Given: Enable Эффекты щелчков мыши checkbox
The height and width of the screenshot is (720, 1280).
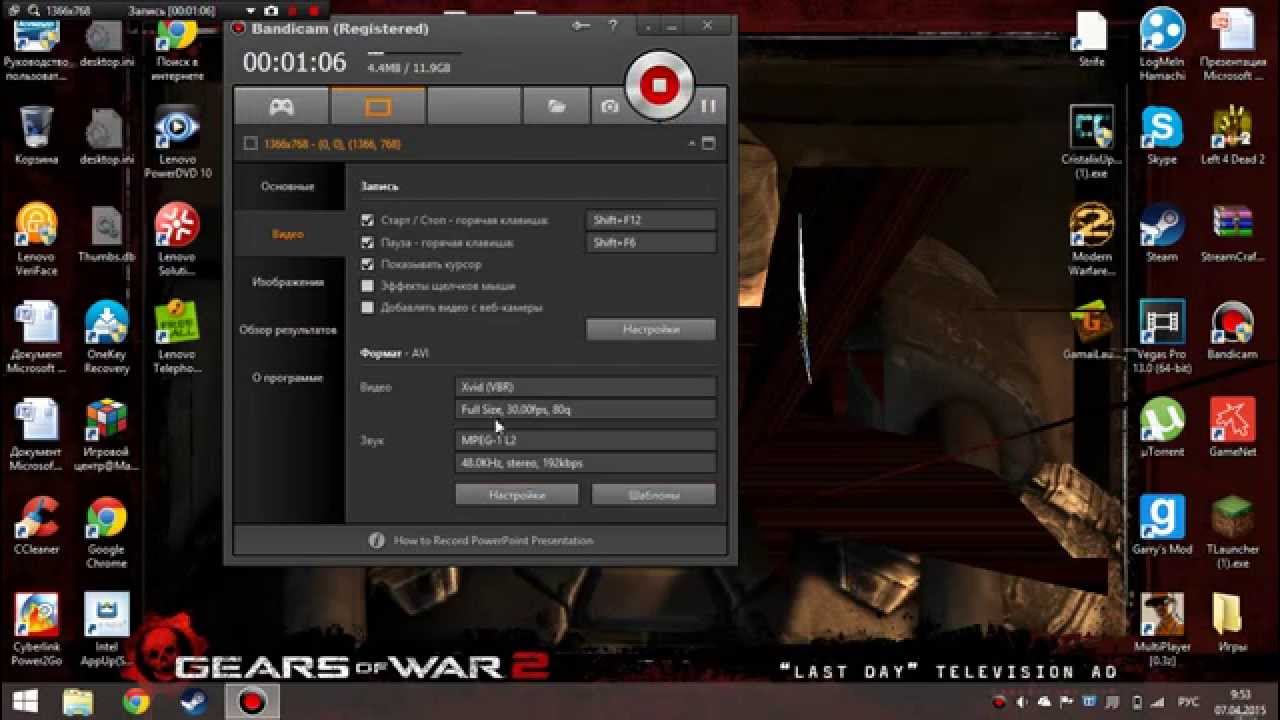Looking at the screenshot, I should click(x=368, y=286).
